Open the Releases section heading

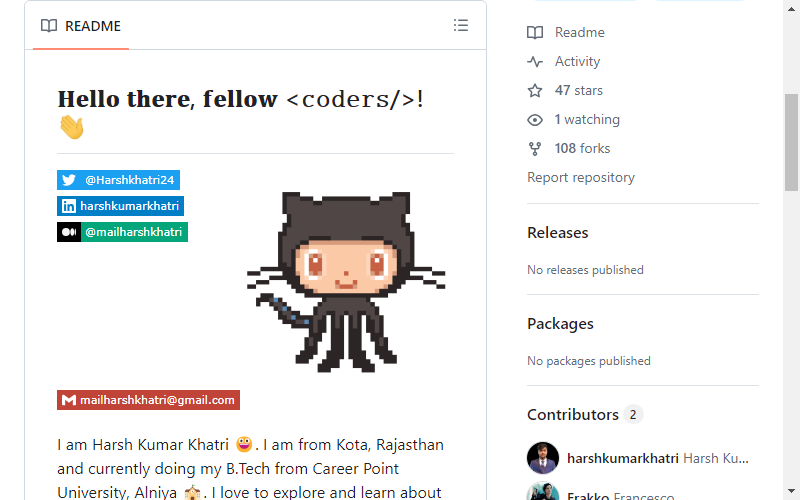558,233
